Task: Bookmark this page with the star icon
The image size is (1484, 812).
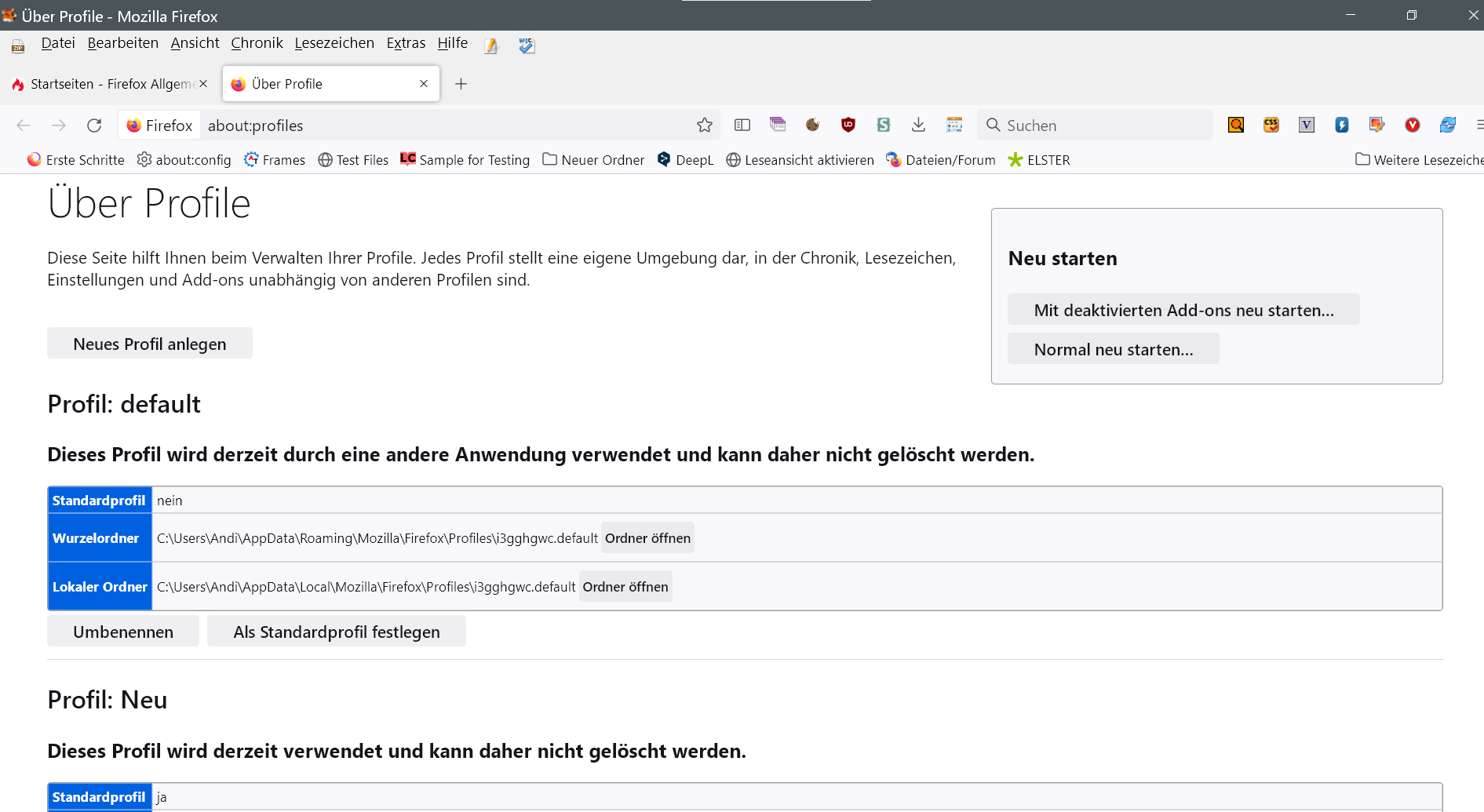Action: point(704,126)
